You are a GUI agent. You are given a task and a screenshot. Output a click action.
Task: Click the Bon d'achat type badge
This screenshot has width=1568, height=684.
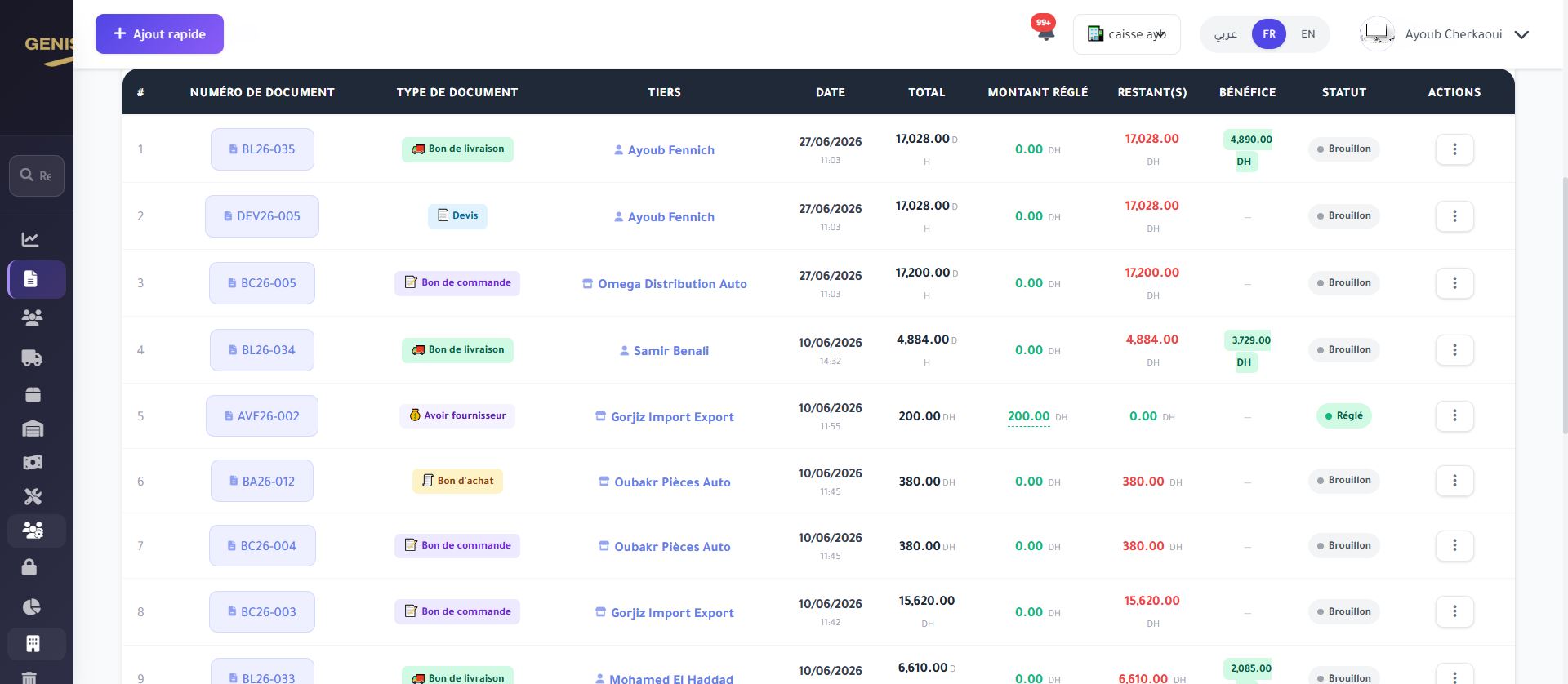click(x=457, y=481)
